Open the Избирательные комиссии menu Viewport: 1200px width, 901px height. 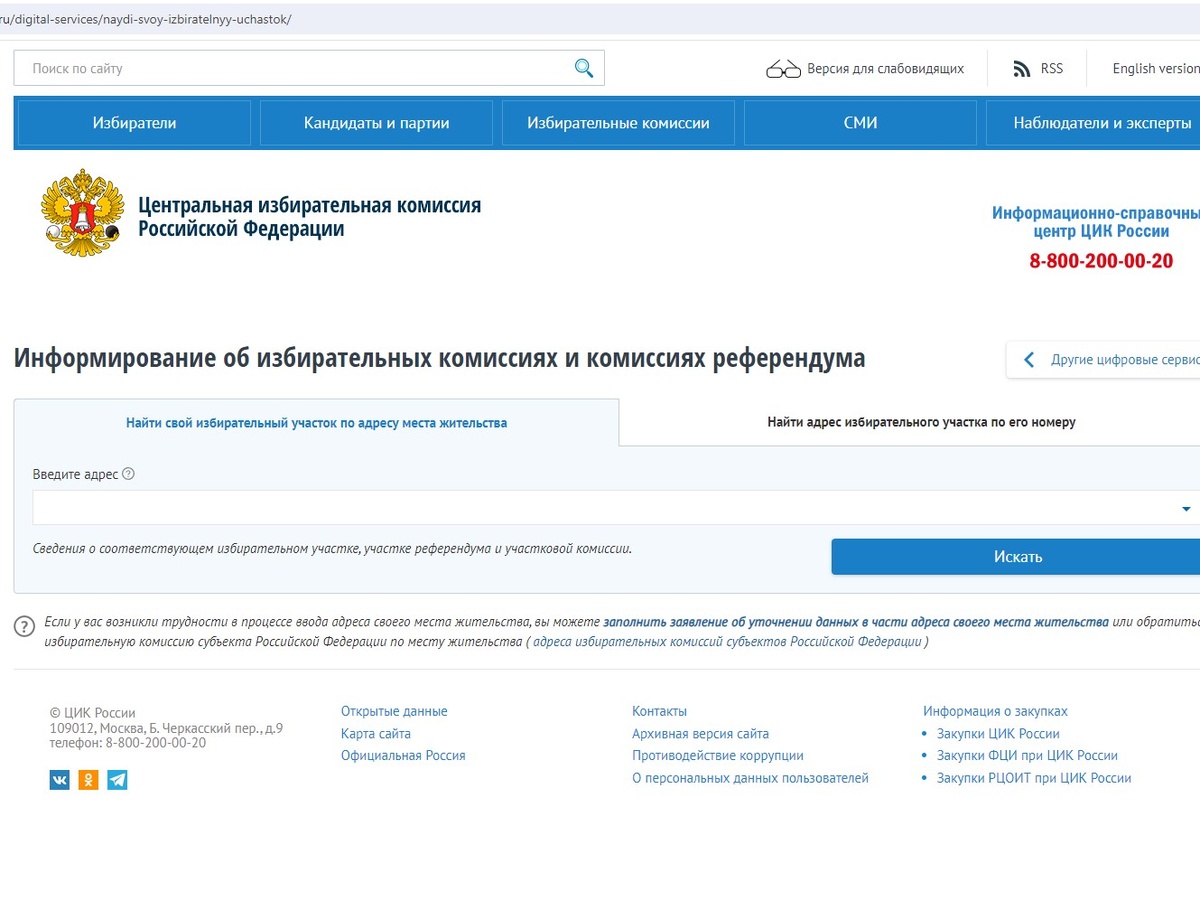point(618,123)
